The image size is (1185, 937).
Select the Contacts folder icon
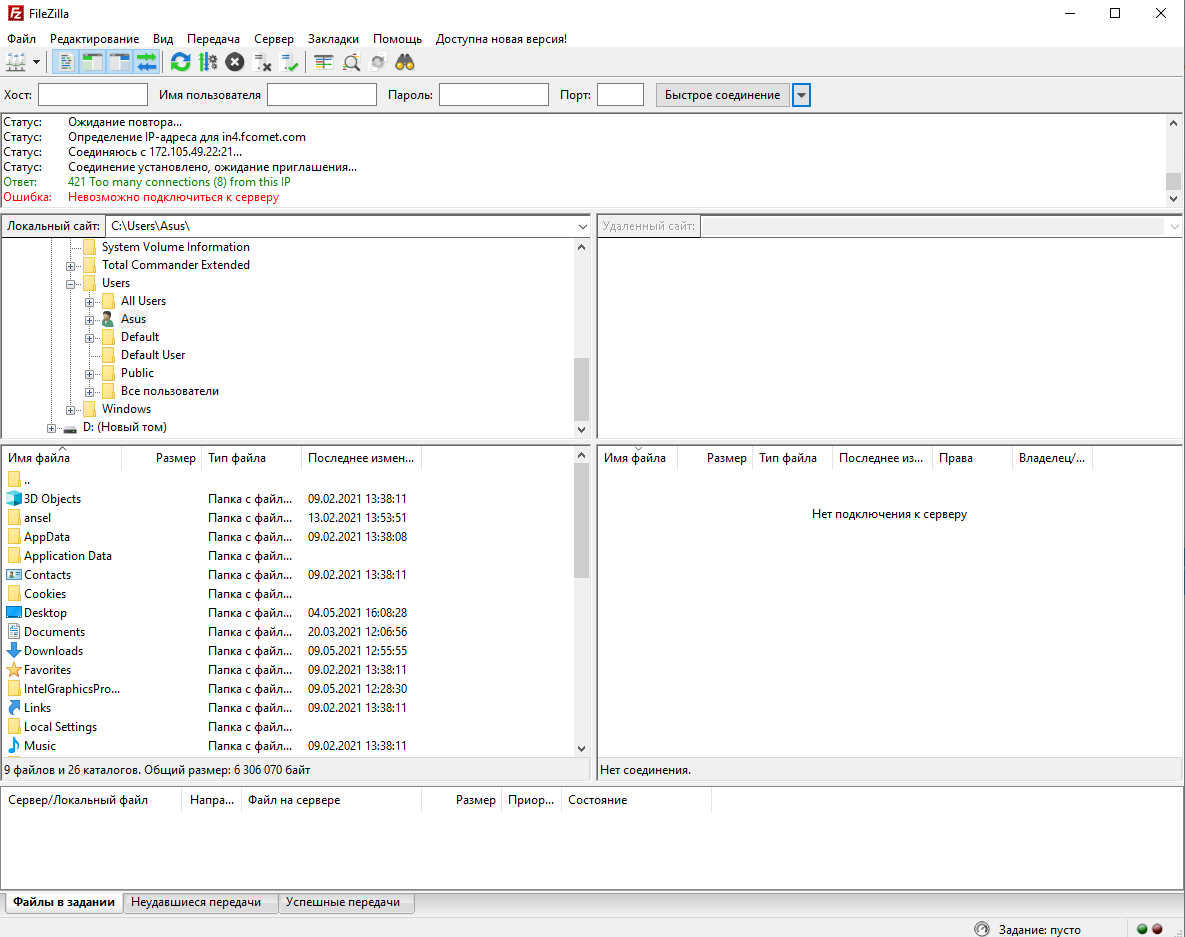pyautogui.click(x=14, y=574)
